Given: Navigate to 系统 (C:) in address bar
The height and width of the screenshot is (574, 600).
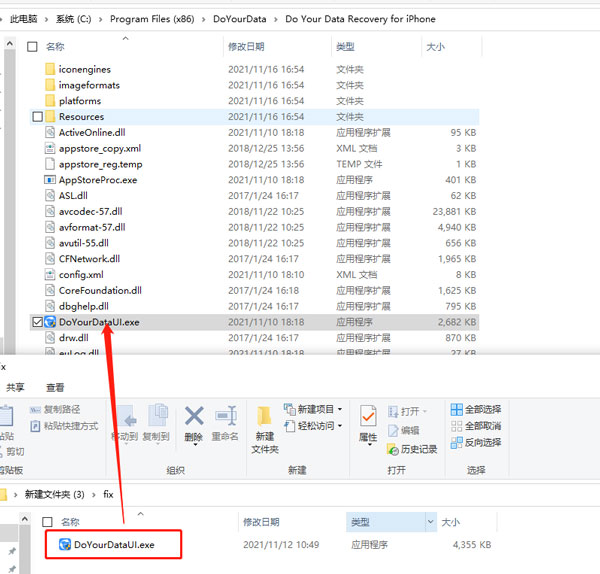Looking at the screenshot, I should (73, 19).
